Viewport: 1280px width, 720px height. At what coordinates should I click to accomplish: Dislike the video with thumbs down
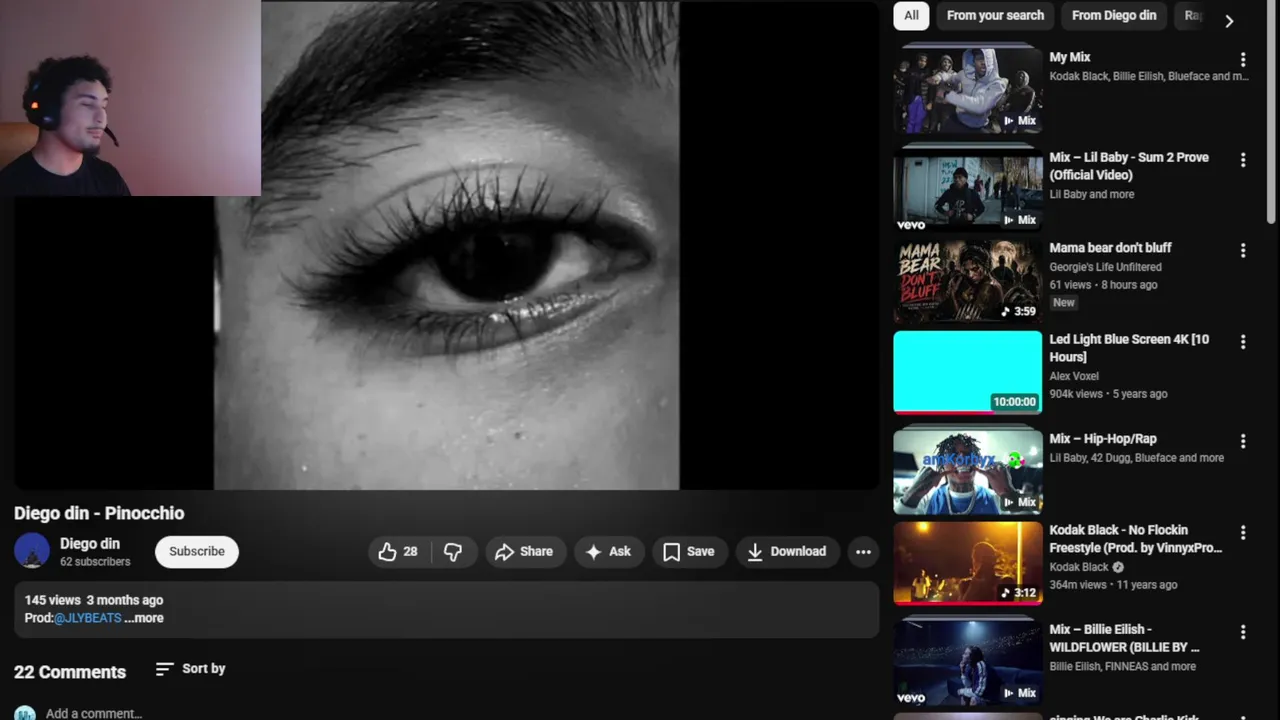[x=453, y=551]
